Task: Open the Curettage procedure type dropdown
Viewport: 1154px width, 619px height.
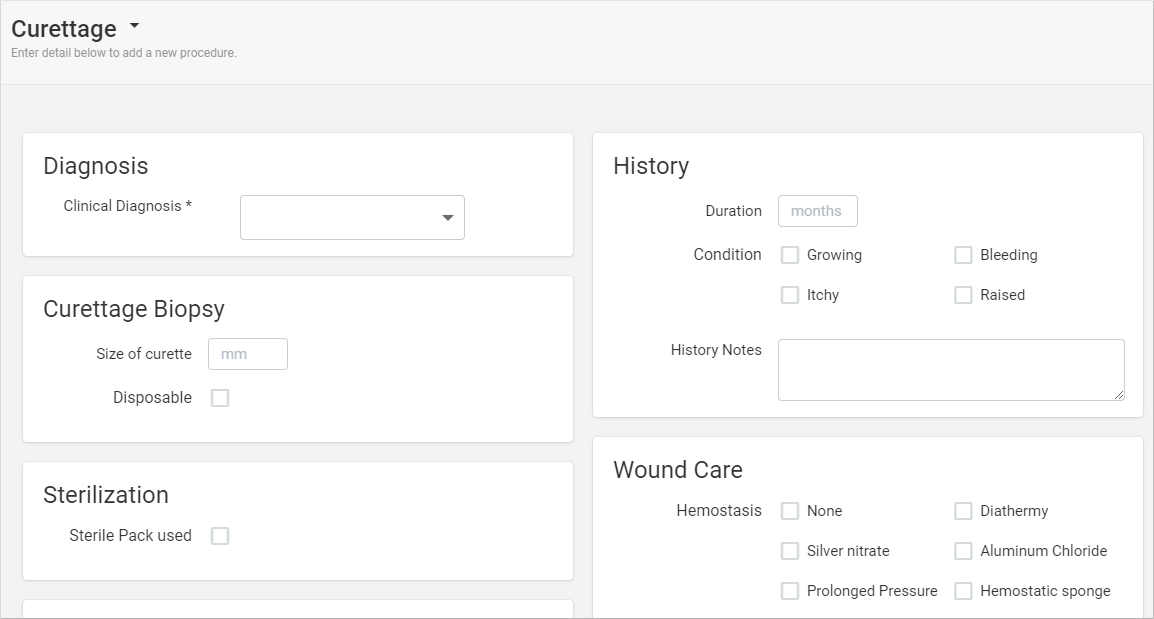Action: point(134,26)
